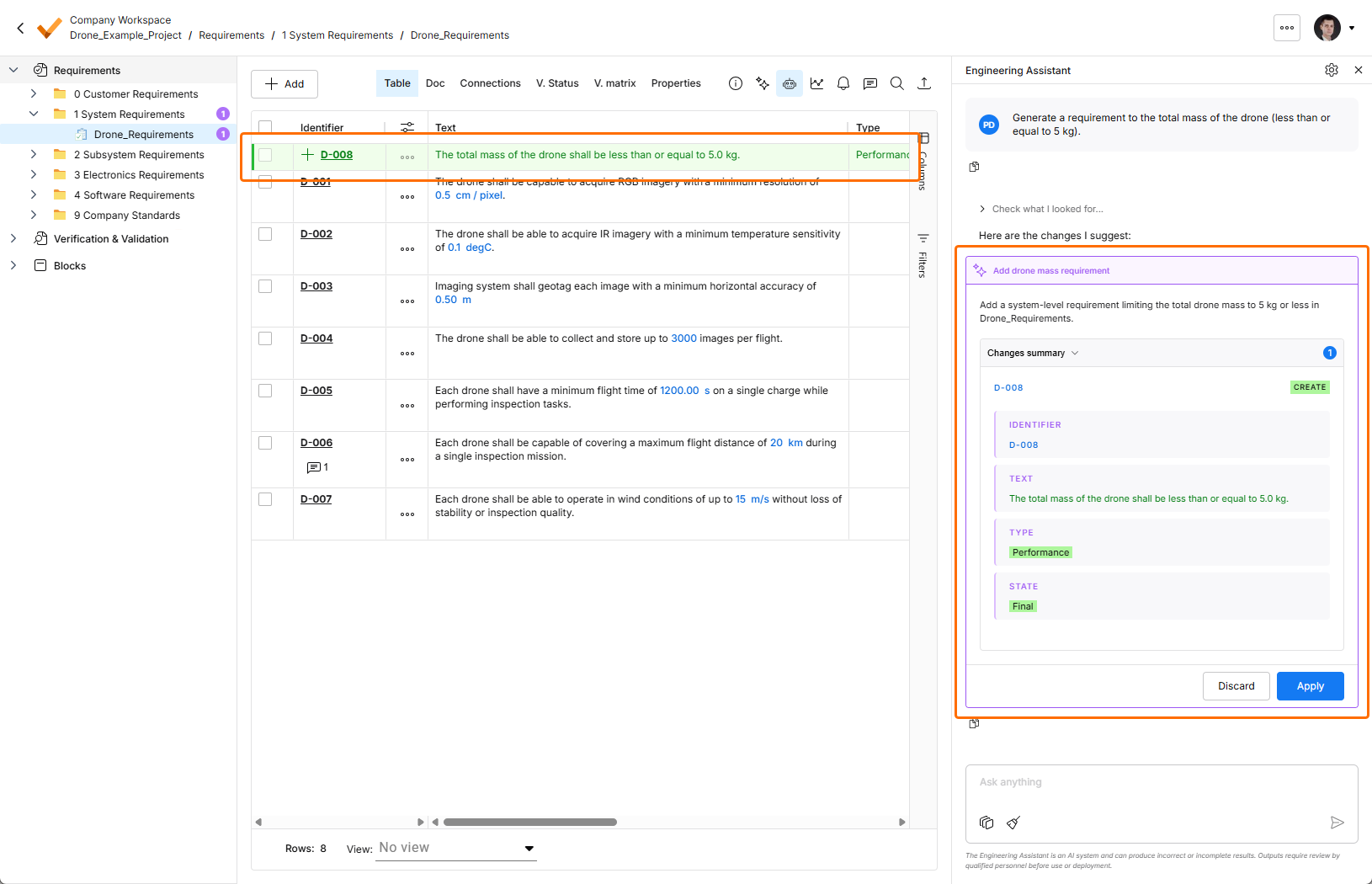The image size is (1372, 884).
Task: Expand 0 Customer Requirements folder
Action: coord(34,93)
